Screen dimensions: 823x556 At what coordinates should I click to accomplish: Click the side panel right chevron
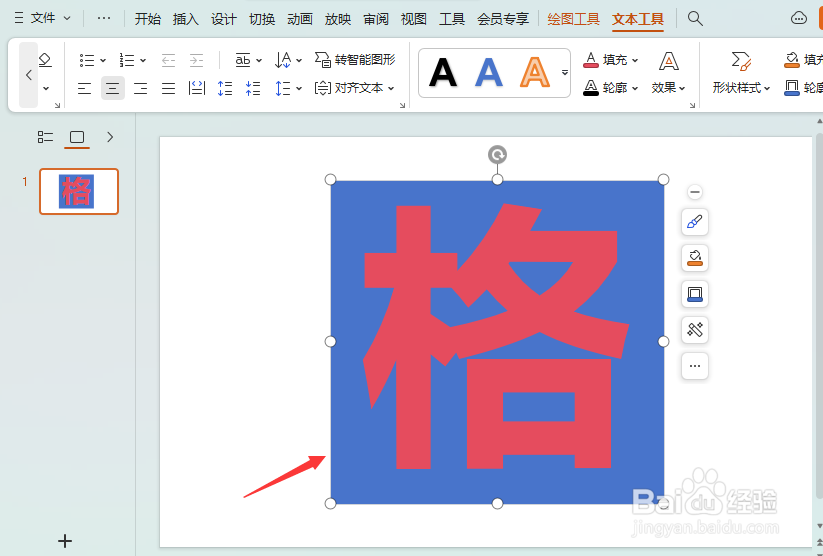point(110,137)
